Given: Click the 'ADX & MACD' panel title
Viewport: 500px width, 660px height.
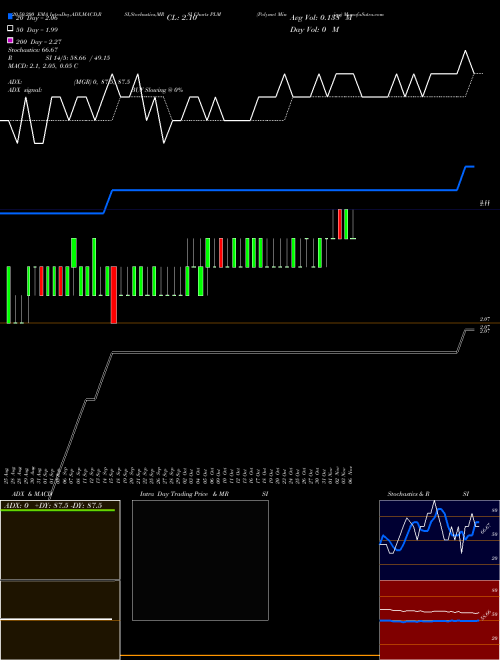Looking at the screenshot, I should [32, 494].
